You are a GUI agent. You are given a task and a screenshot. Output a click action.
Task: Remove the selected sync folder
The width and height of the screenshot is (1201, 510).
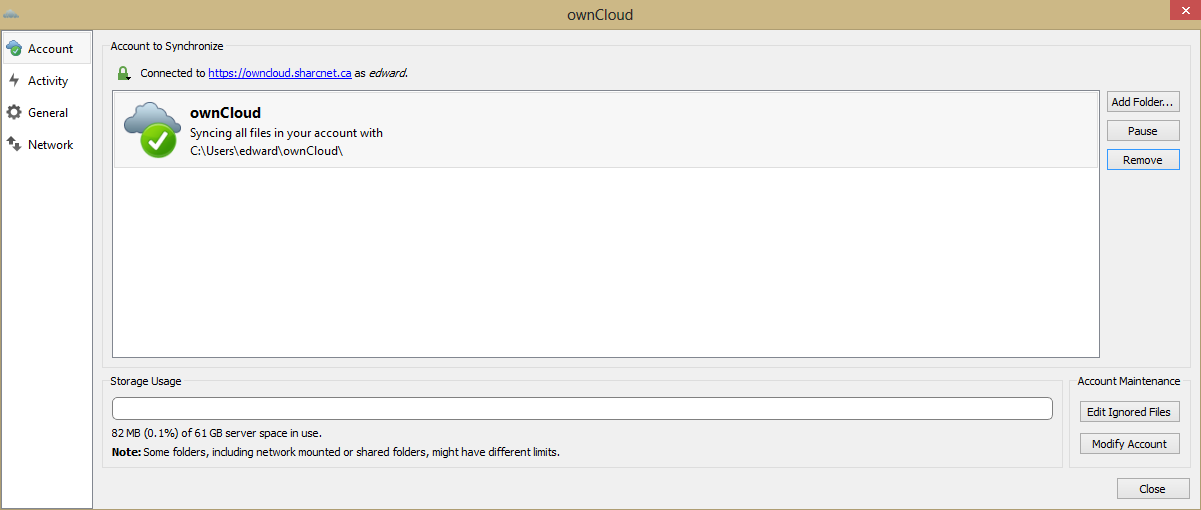(1142, 160)
